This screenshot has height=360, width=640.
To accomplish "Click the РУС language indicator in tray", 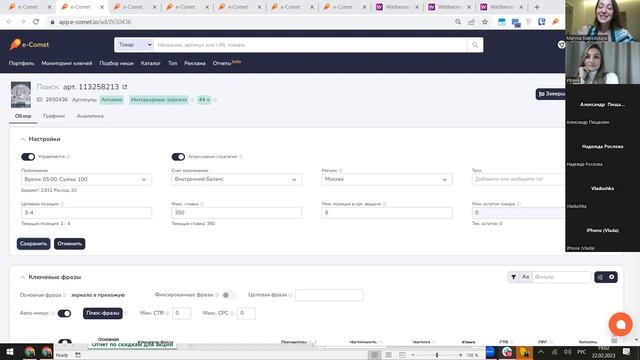I will [x=581, y=352].
